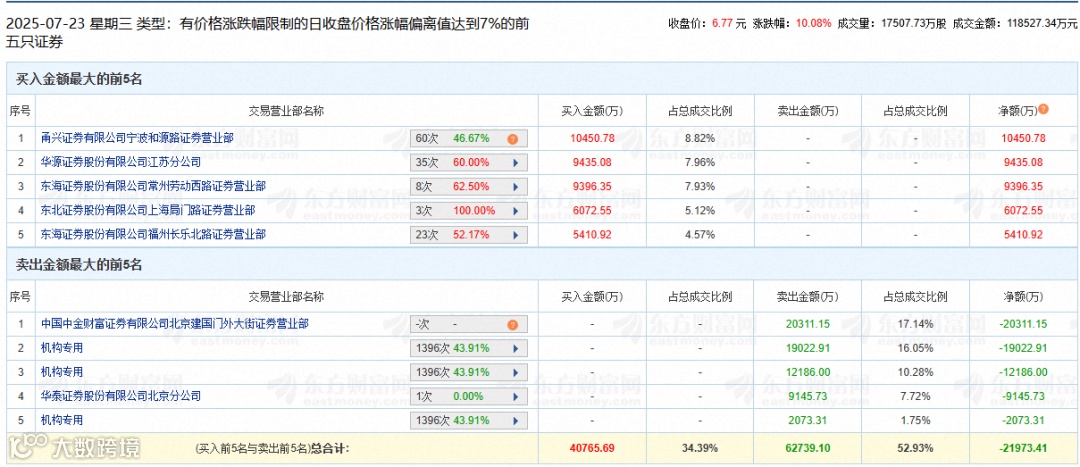
Task: Click the orange question icon in 中国中金财富 row
Action: pyautogui.click(x=512, y=324)
